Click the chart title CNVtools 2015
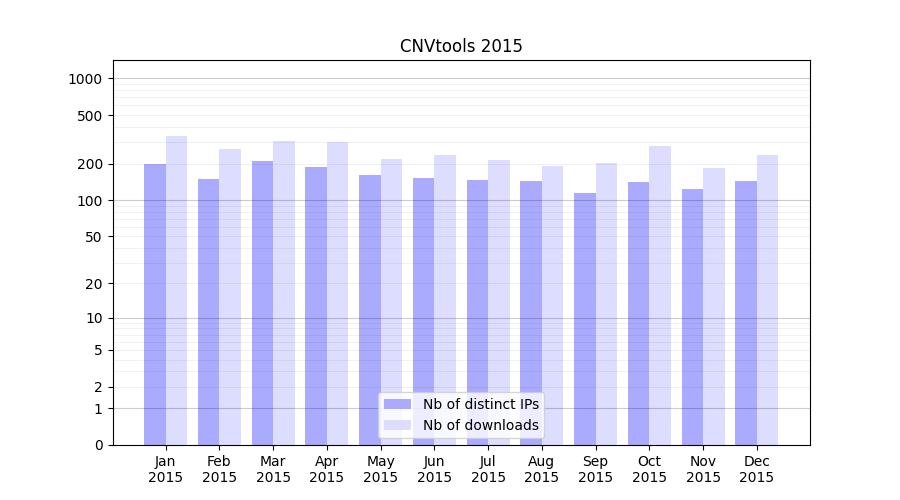The image size is (900, 500). pos(461,46)
